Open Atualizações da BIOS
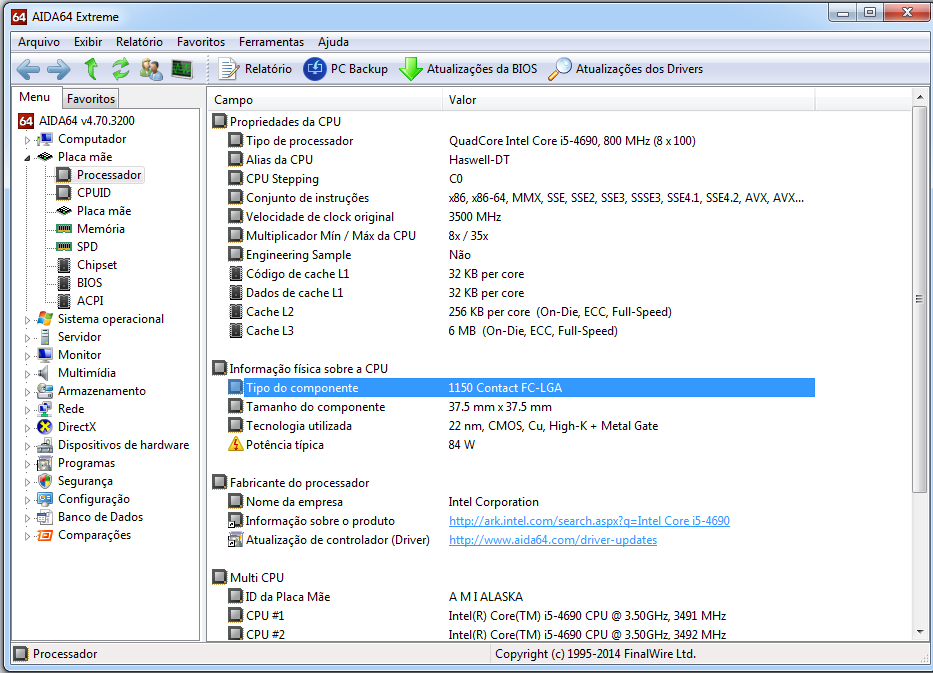The width and height of the screenshot is (933, 673). 468,69
